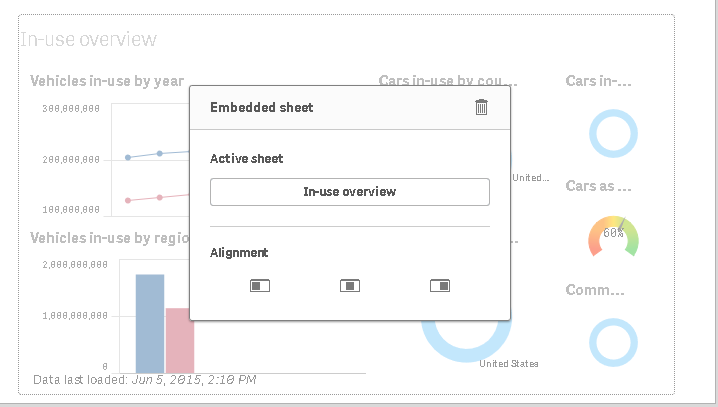
Task: Delete the embedded sheet with trash icon
Action: (481, 107)
